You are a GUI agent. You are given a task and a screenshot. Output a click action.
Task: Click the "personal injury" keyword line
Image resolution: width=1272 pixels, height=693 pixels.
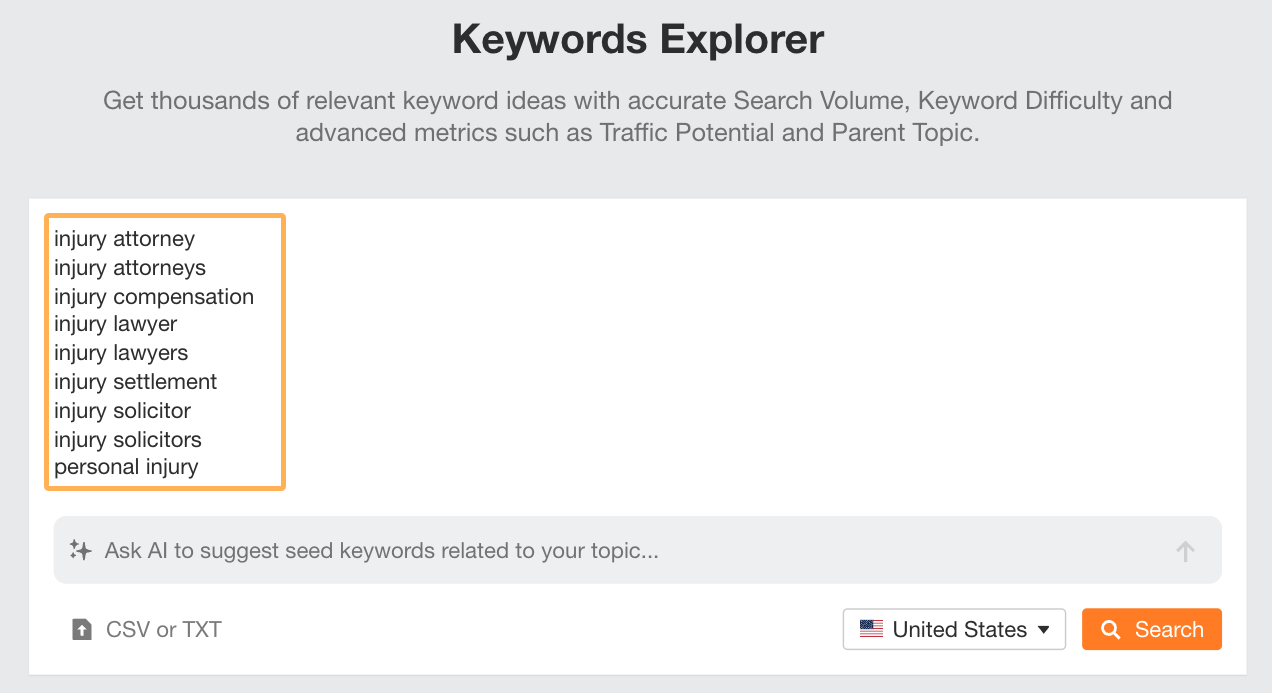(x=127, y=467)
